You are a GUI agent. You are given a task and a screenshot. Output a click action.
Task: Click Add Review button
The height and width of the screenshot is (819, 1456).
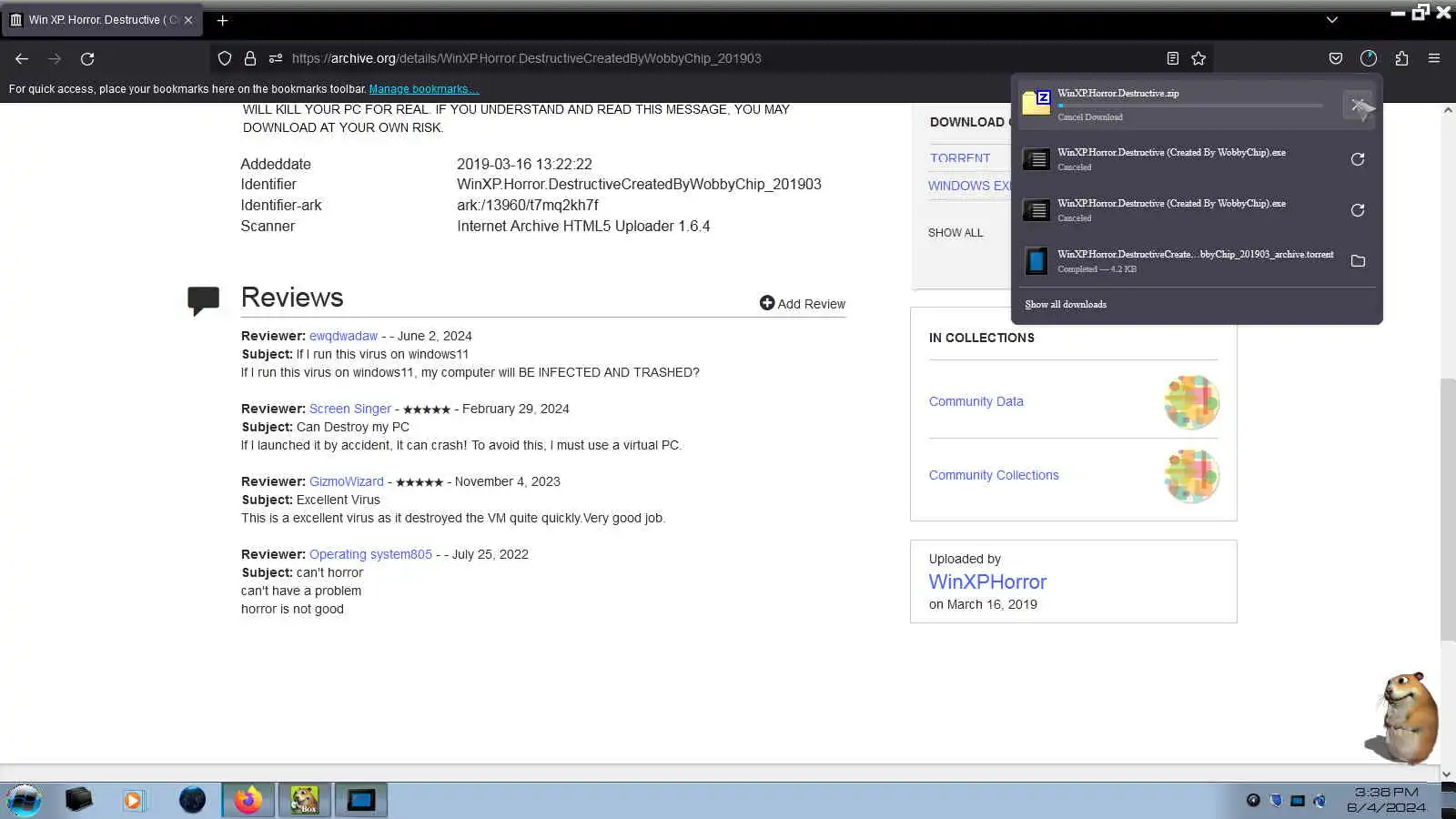802,304
